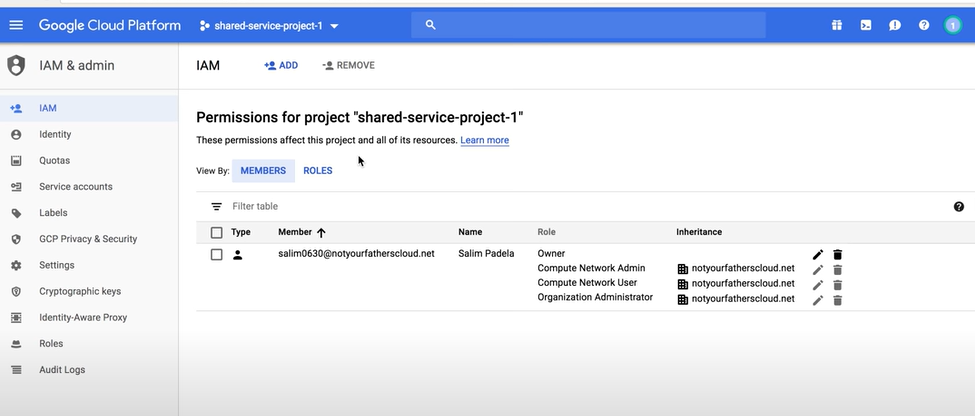This screenshot has width=975, height=416.
Task: Click organization icon beside Compute Network User
Action: pos(683,284)
